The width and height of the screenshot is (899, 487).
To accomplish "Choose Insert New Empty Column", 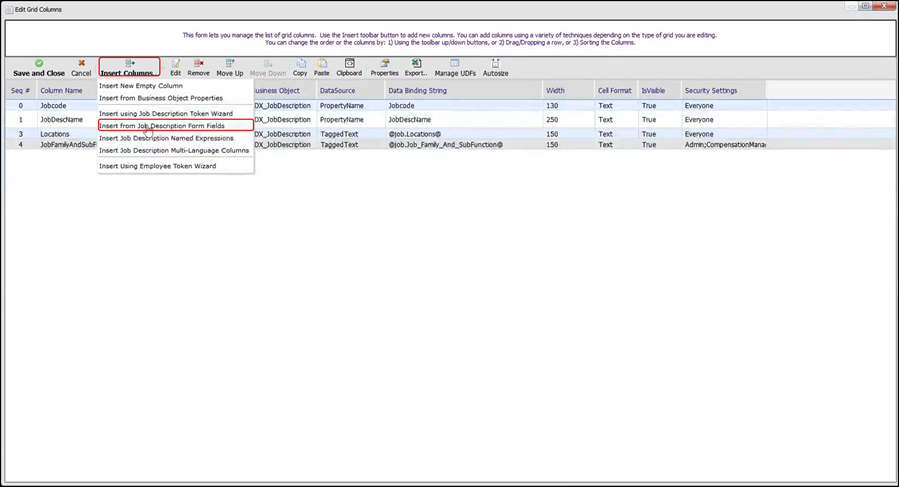I will [x=141, y=86].
